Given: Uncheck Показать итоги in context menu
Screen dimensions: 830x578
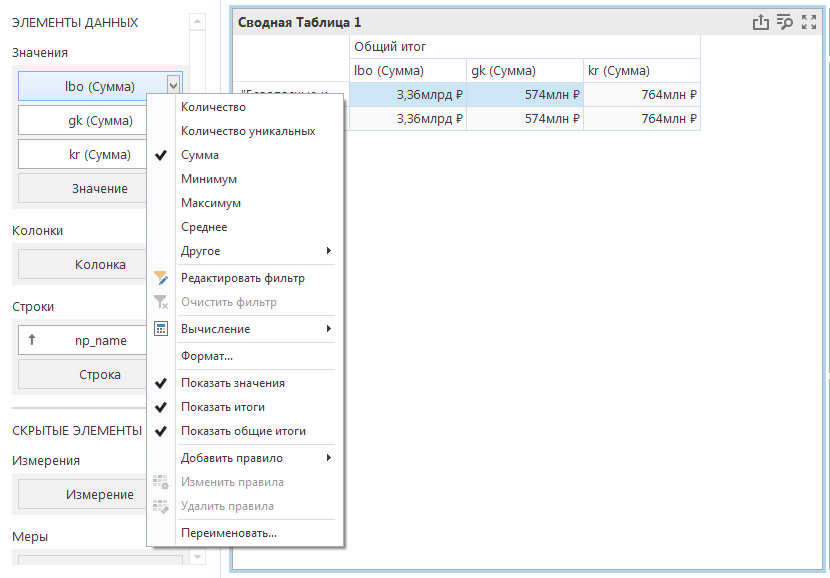Looking at the screenshot, I should pos(222,407).
